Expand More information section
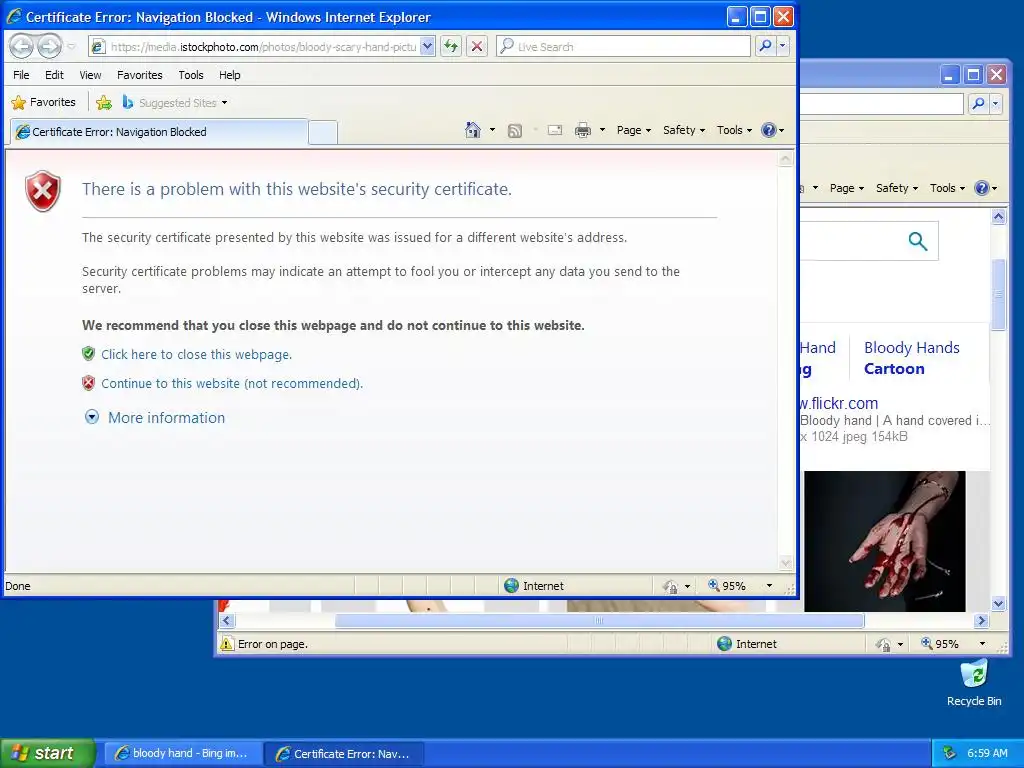Viewport: 1024px width, 768px height. (155, 418)
